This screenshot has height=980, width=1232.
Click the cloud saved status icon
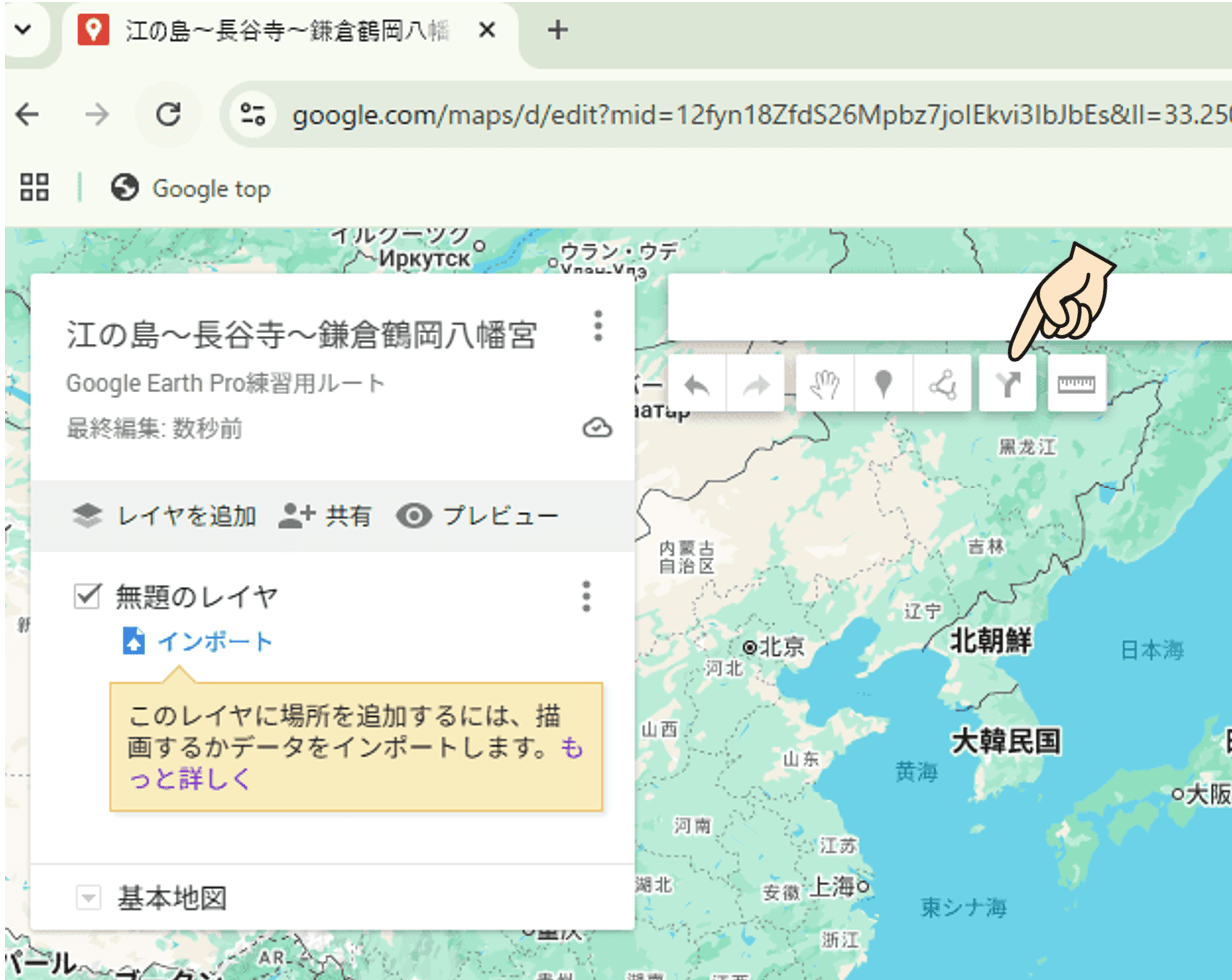597,429
